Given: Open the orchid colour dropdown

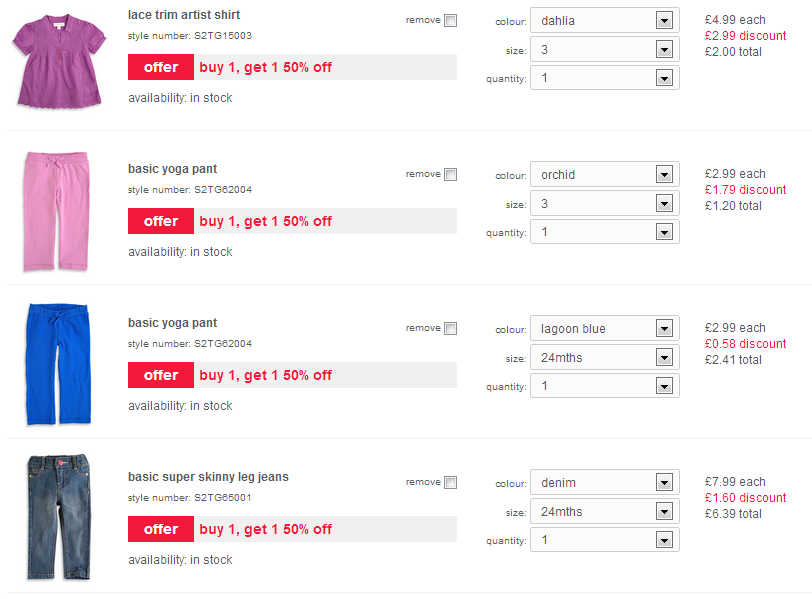Looking at the screenshot, I should tap(605, 174).
